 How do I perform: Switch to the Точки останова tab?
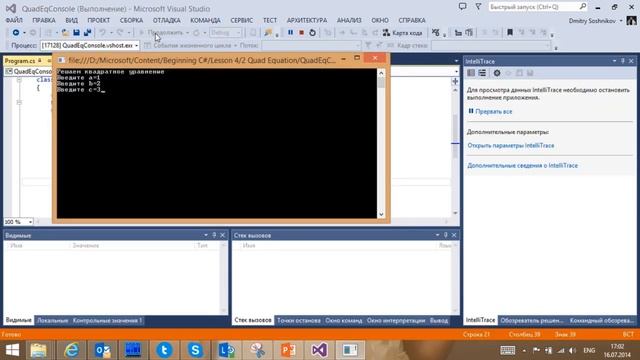299,320
